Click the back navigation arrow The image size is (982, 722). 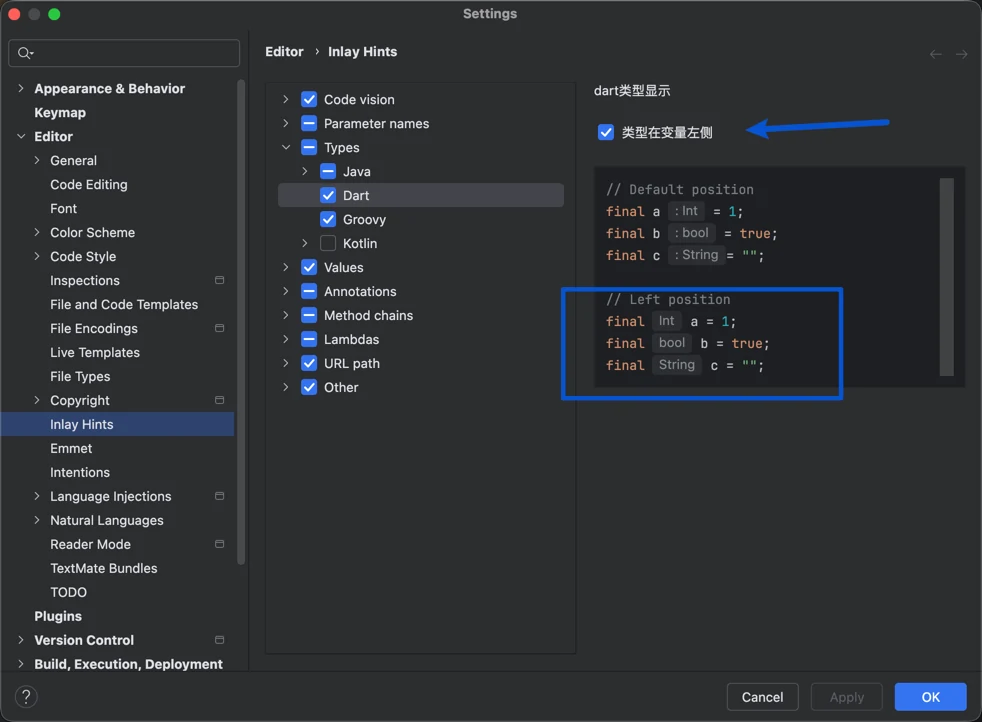935,54
